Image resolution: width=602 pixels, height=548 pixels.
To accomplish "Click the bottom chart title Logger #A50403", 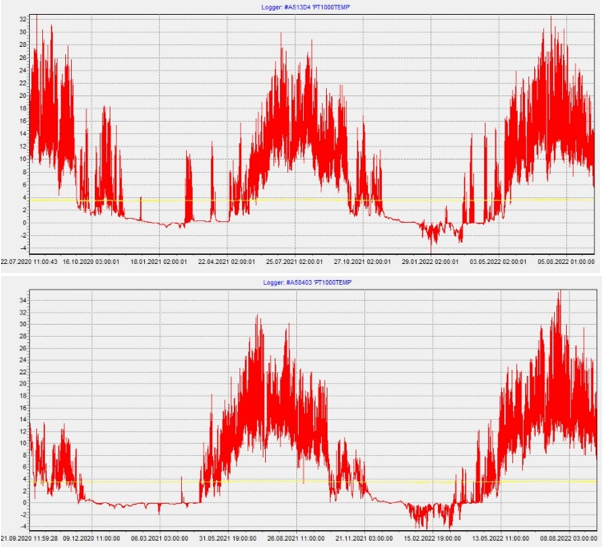I will [300, 283].
